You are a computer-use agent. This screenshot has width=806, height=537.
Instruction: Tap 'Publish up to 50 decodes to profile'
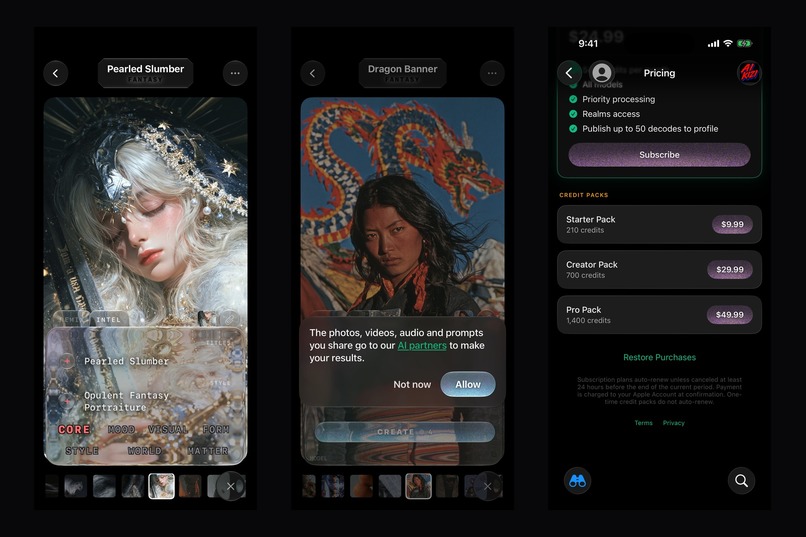pyautogui.click(x=644, y=129)
